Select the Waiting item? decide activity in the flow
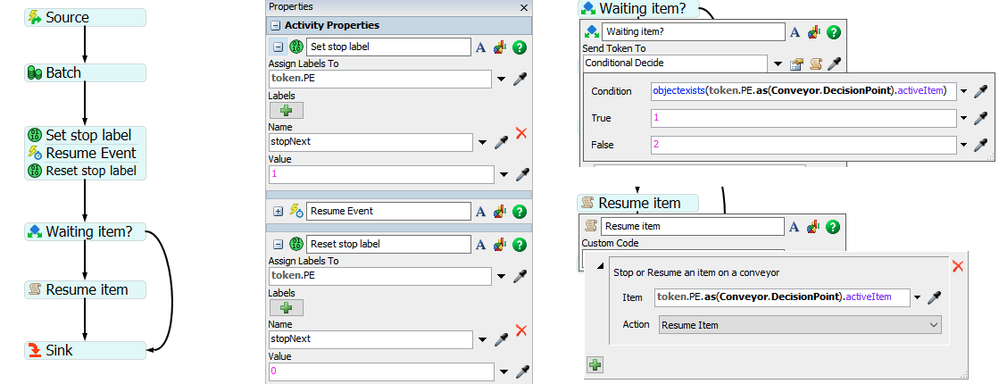The image size is (999, 385). click(x=85, y=232)
